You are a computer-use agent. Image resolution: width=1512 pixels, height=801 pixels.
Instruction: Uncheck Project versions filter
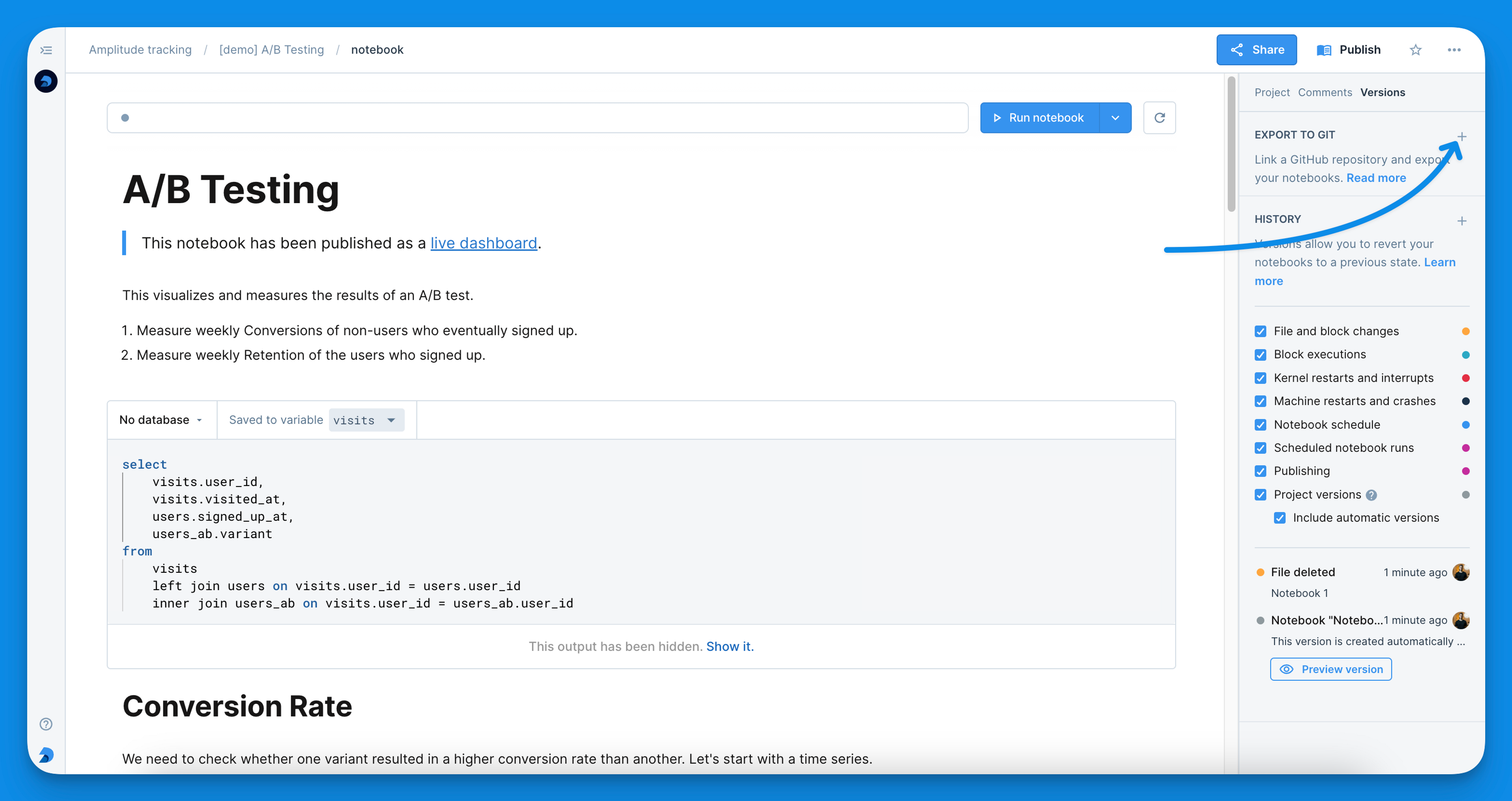pos(1260,495)
